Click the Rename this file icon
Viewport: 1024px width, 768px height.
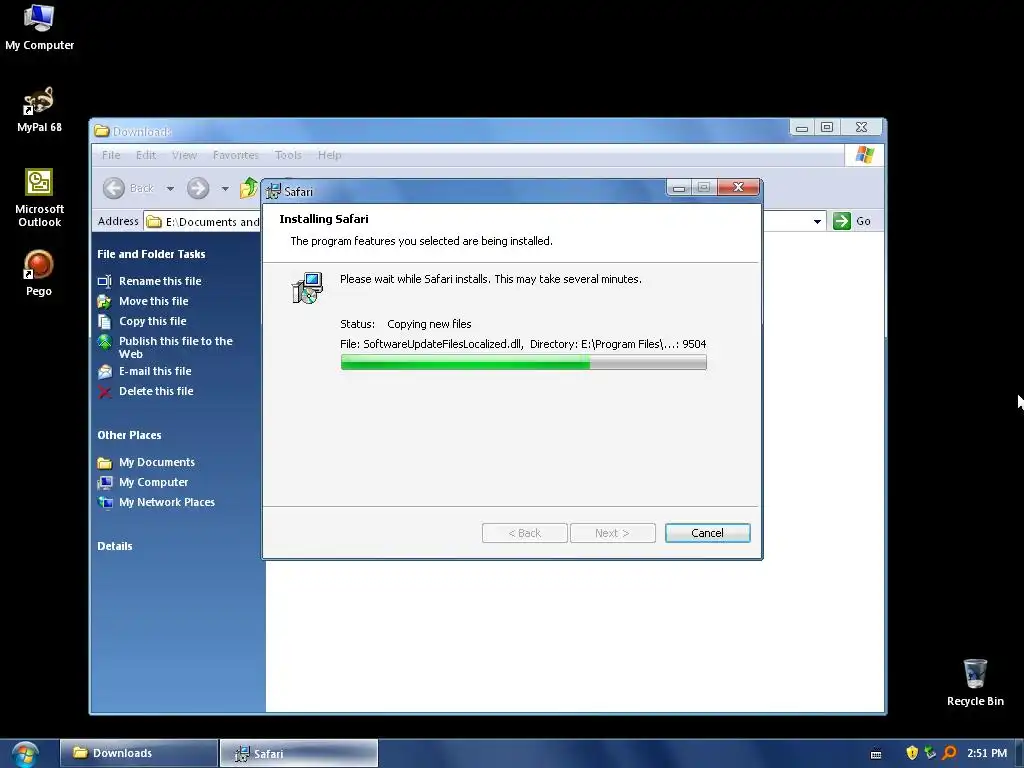coord(104,281)
